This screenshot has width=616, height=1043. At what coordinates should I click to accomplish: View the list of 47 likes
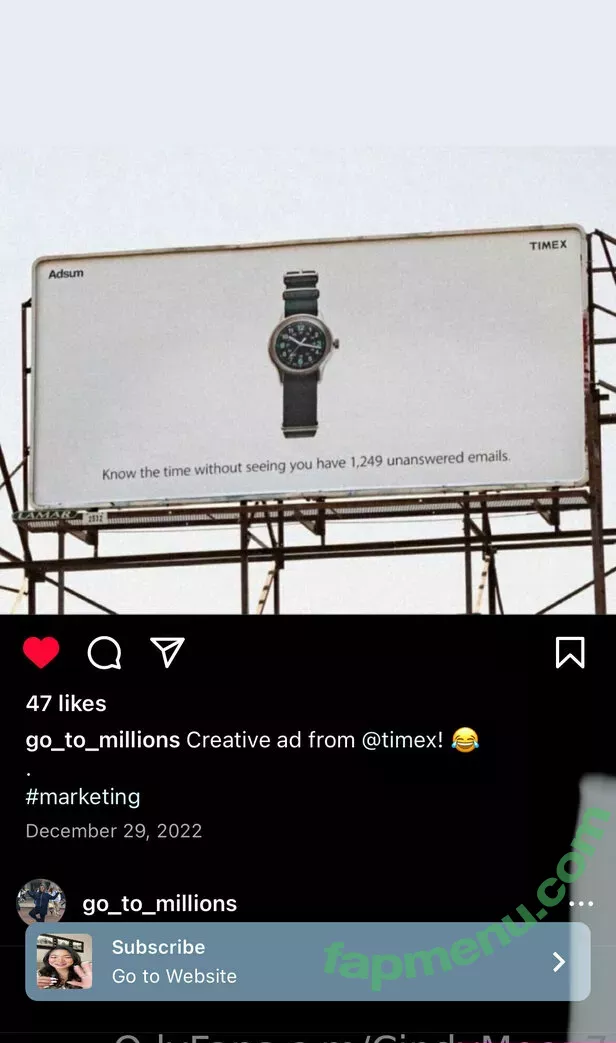point(66,703)
